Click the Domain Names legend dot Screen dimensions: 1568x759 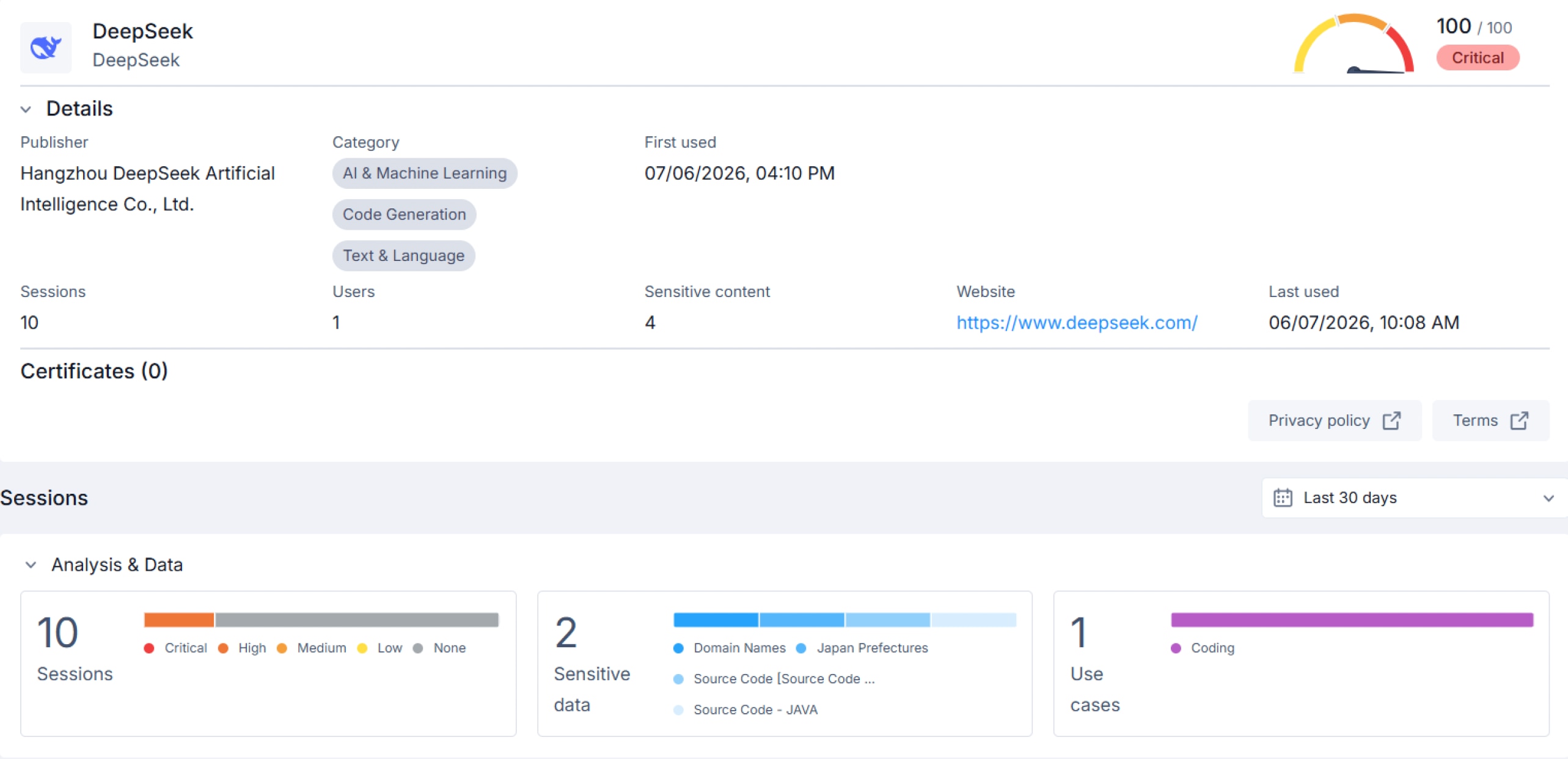[x=678, y=648]
